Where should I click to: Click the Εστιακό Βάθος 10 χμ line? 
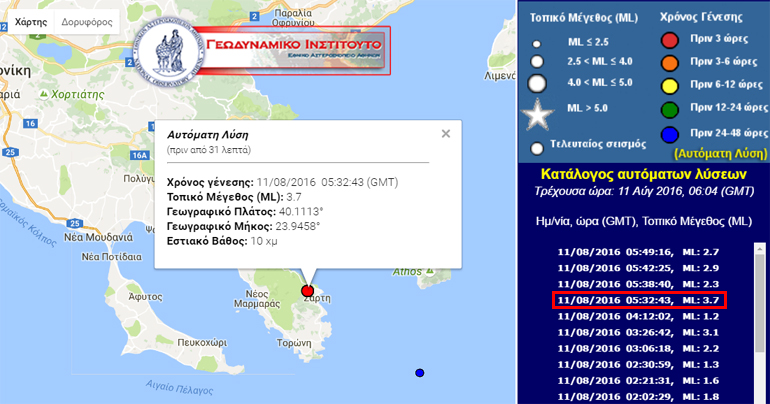[222, 241]
